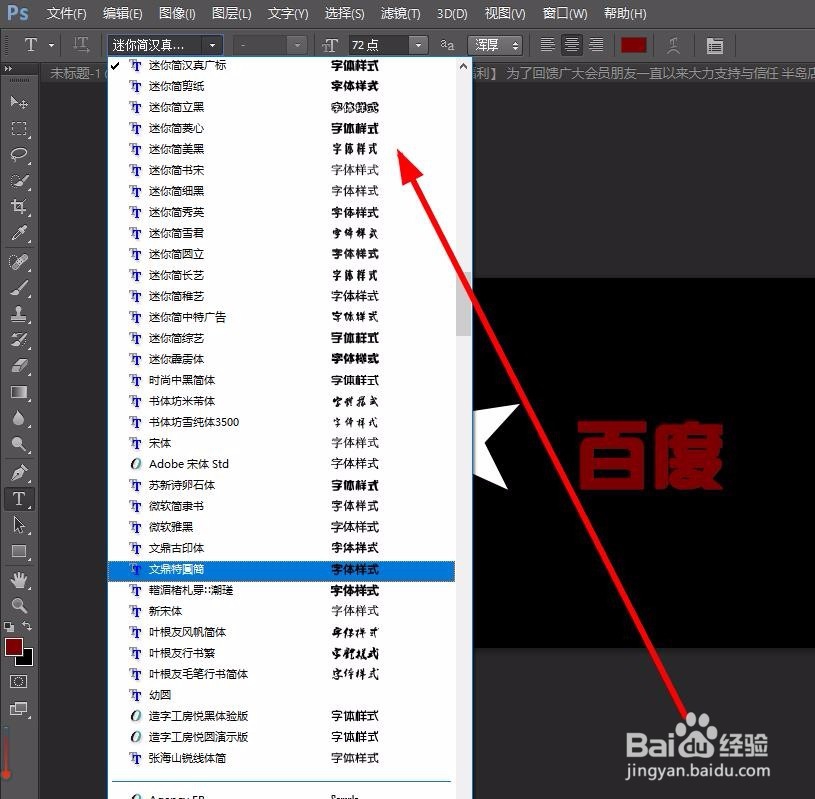Swap foreground and background colors

(27, 626)
